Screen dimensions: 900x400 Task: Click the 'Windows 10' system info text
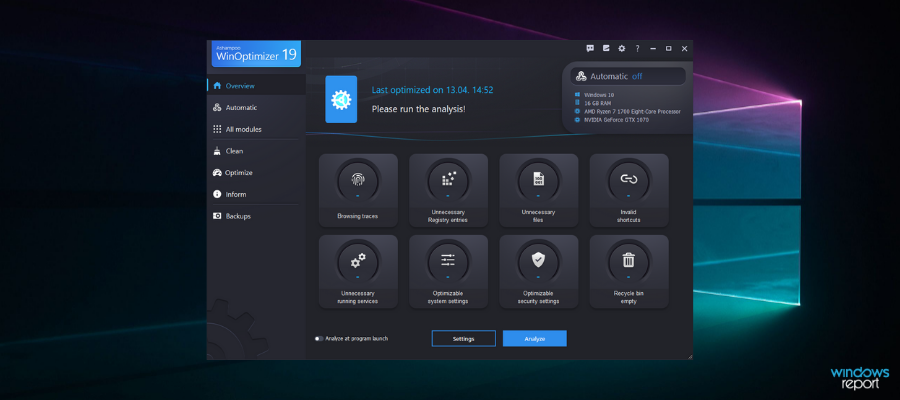pyautogui.click(x=599, y=95)
